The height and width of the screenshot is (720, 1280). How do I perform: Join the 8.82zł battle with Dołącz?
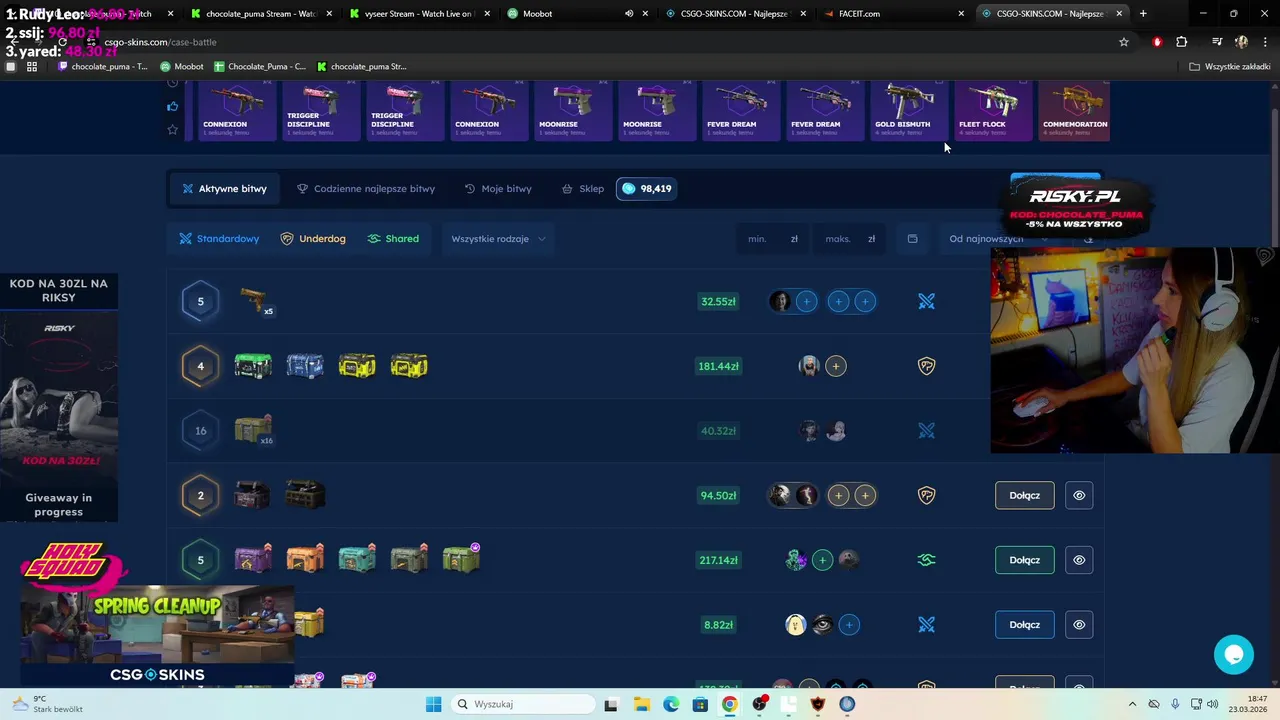pos(1025,625)
